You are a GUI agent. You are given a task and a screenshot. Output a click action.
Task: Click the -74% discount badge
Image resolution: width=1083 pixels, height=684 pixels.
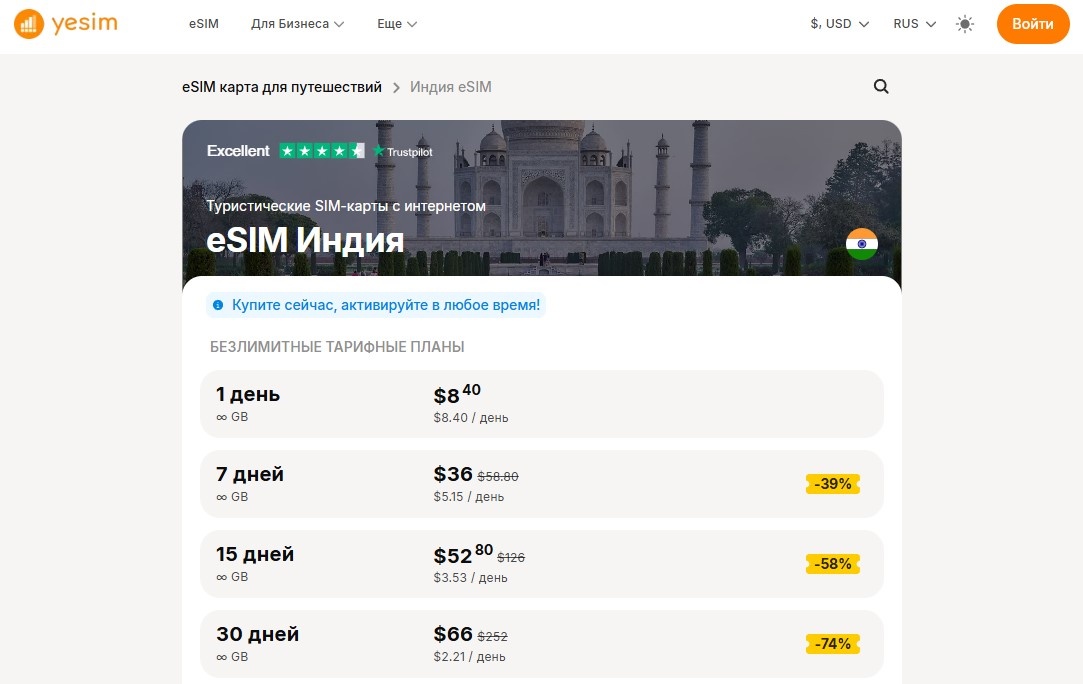pyautogui.click(x=833, y=644)
